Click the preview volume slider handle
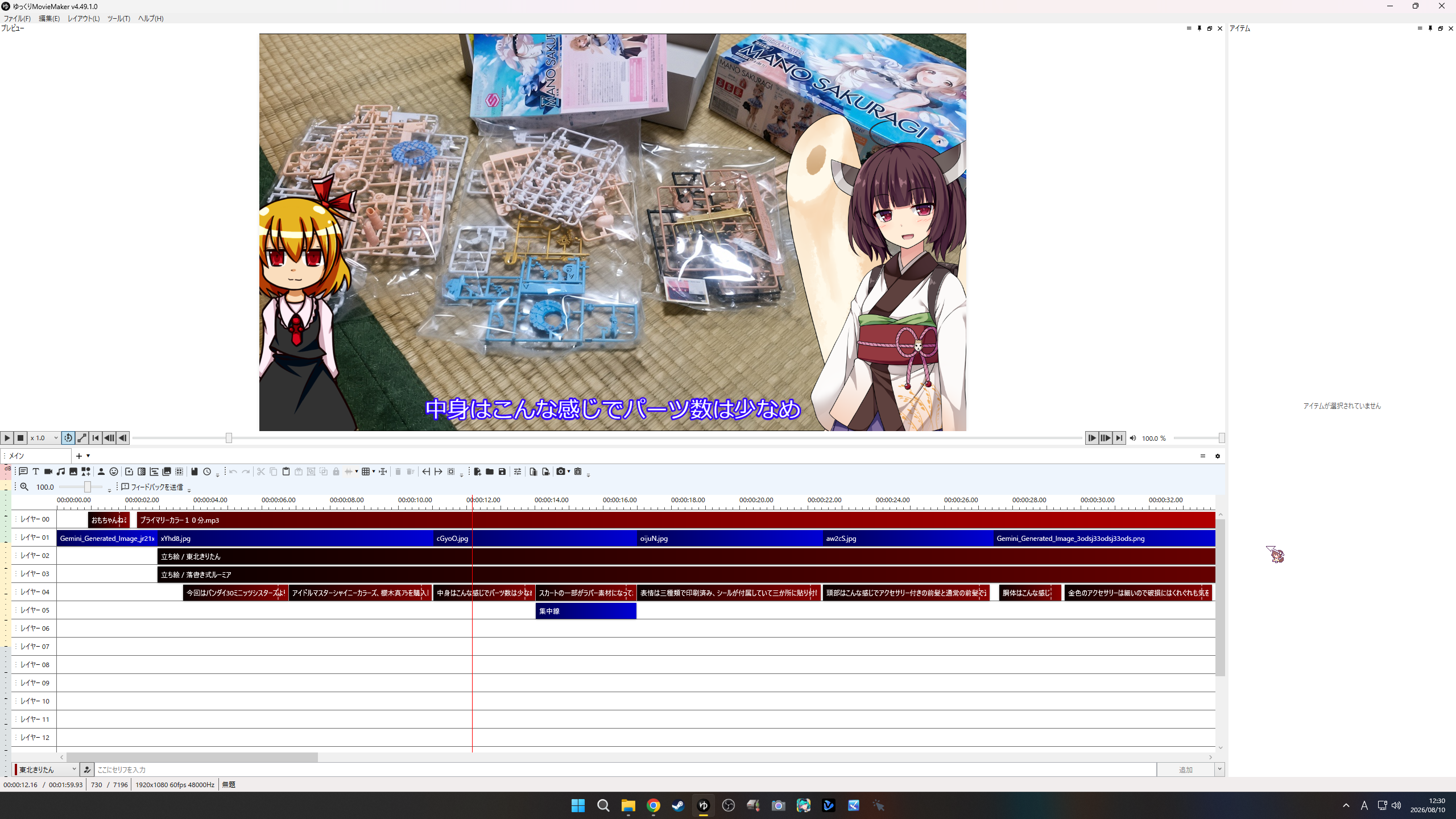1456x819 pixels. tap(1222, 438)
